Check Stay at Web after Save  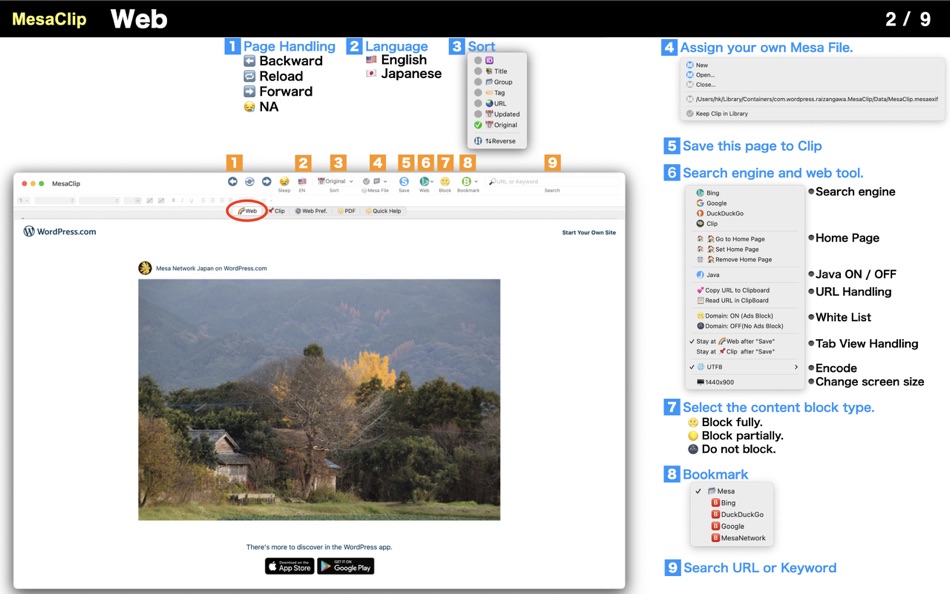click(x=732, y=341)
